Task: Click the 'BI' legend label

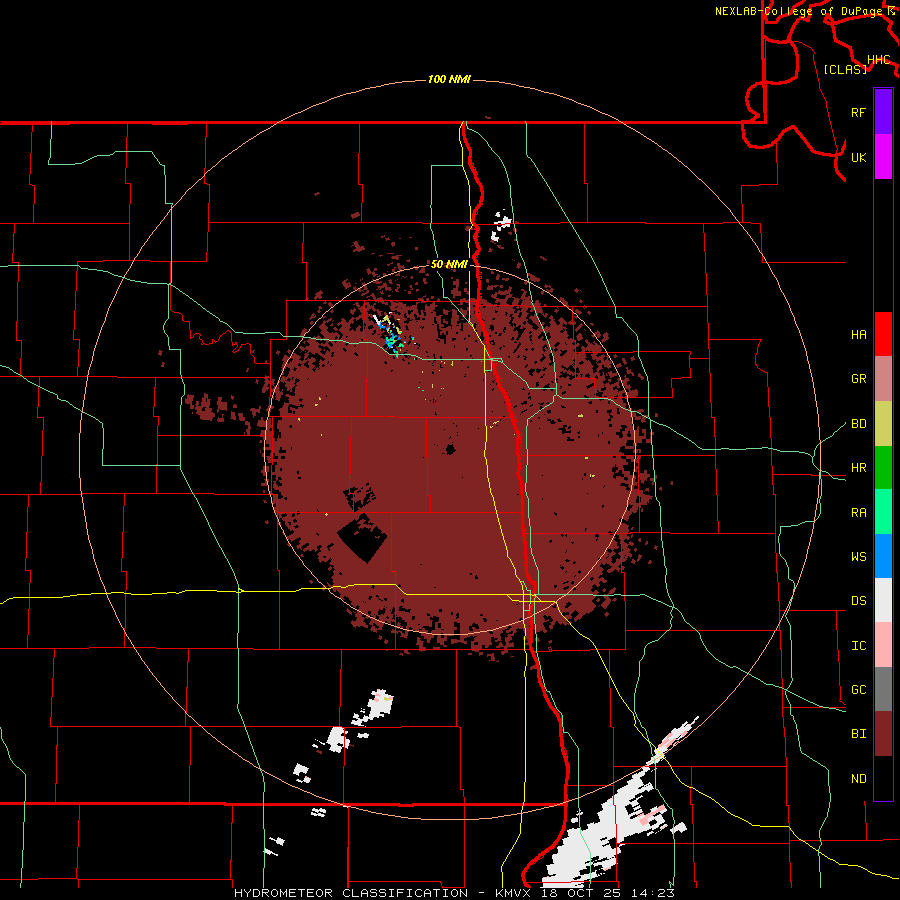Action: coord(858,734)
